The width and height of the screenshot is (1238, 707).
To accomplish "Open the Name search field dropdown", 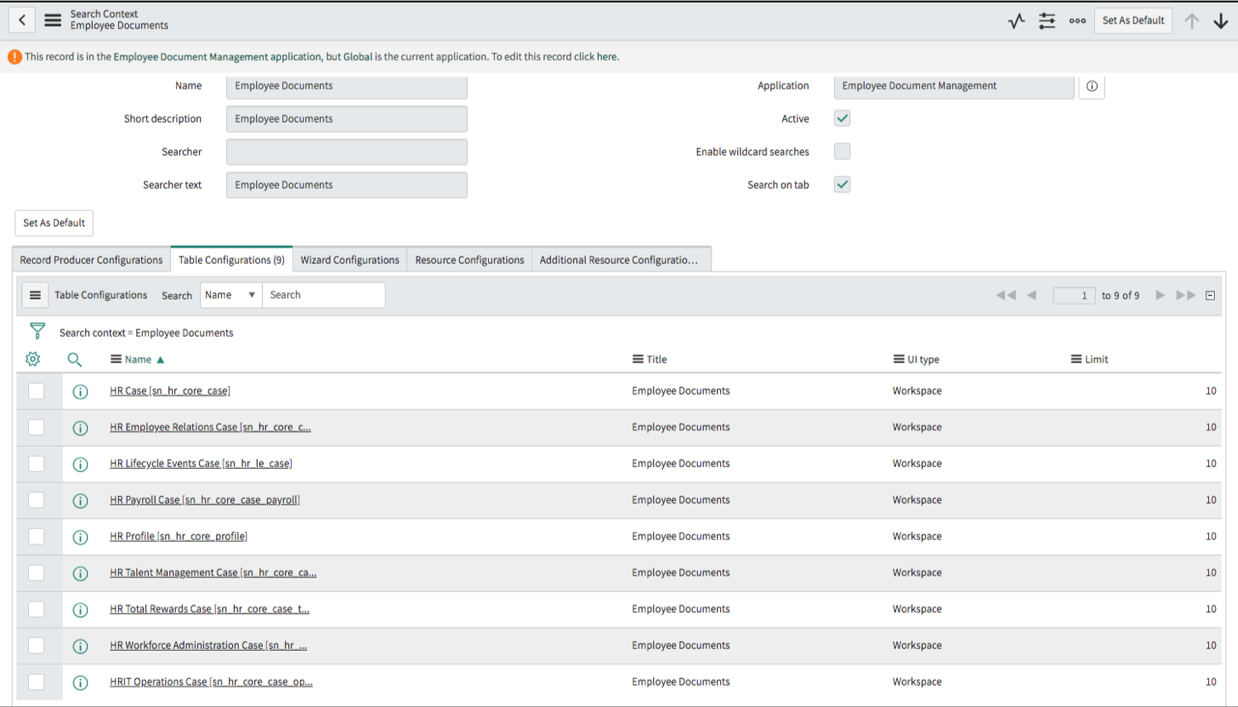I will pyautogui.click(x=231, y=295).
